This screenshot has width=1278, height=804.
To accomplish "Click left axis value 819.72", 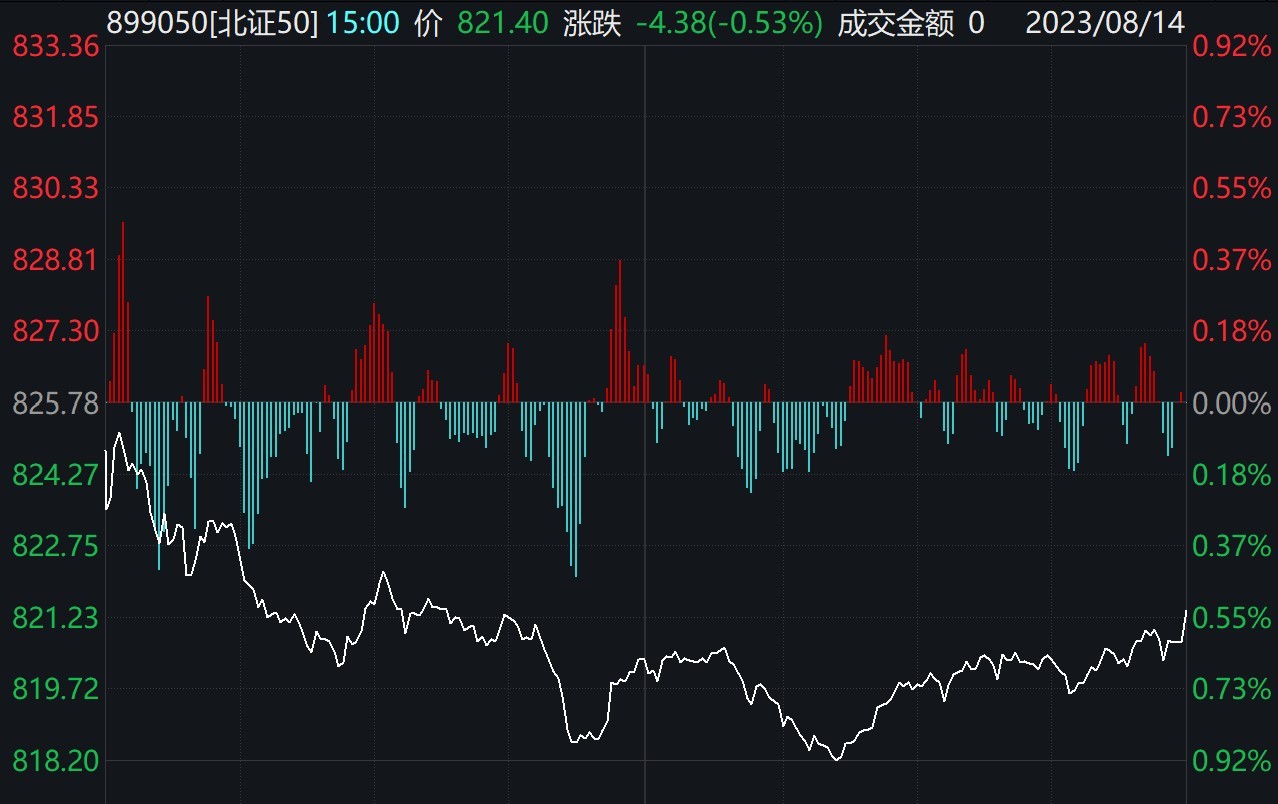I will pyautogui.click(x=55, y=689).
